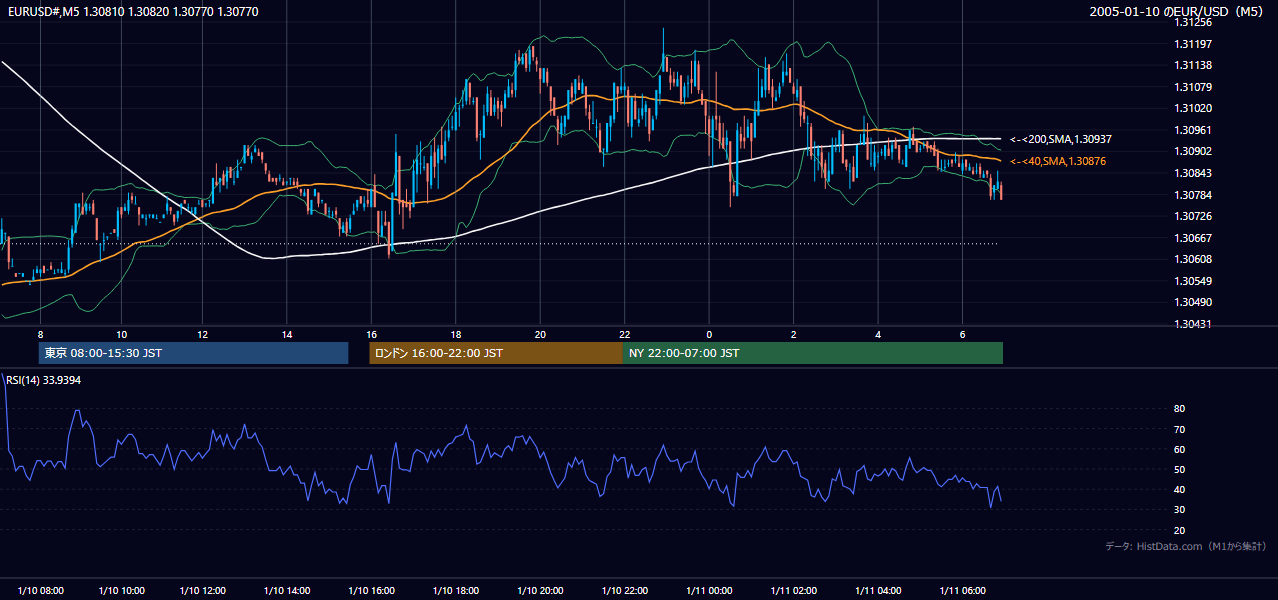
Task: Click hour tick 14 under price chart
Action: click(287, 334)
